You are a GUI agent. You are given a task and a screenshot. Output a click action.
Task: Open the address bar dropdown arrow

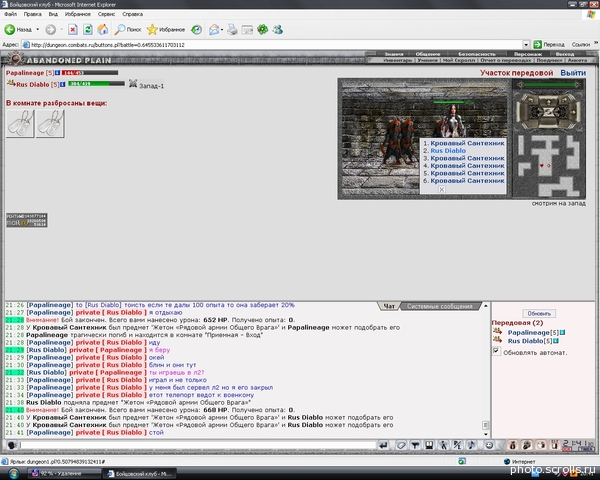point(526,45)
